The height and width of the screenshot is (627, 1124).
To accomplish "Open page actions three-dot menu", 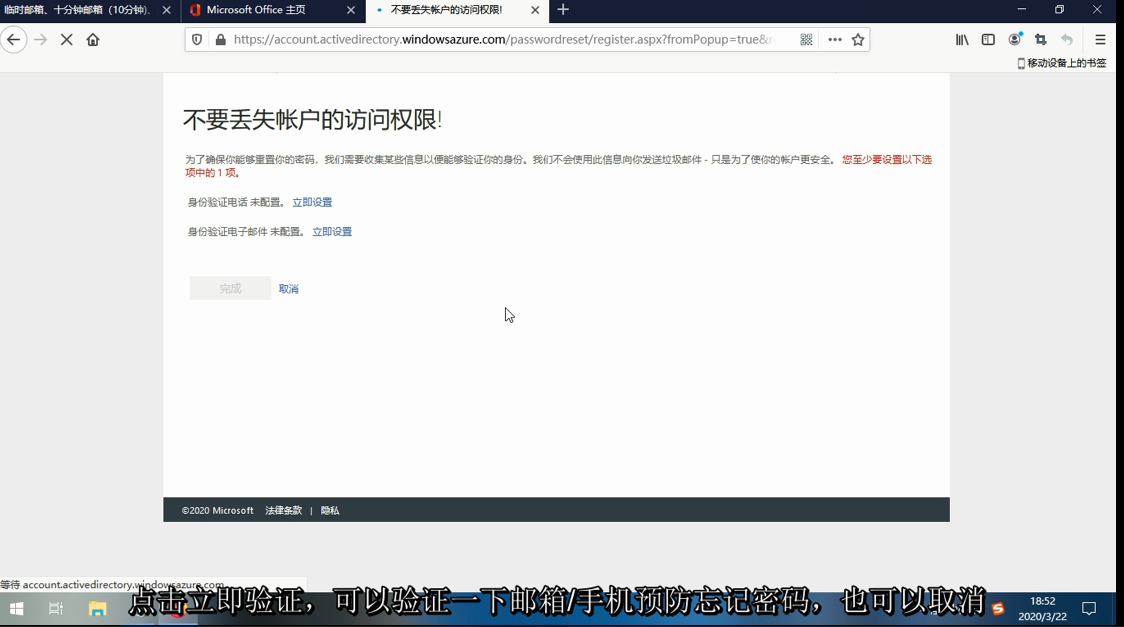I will [x=834, y=39].
